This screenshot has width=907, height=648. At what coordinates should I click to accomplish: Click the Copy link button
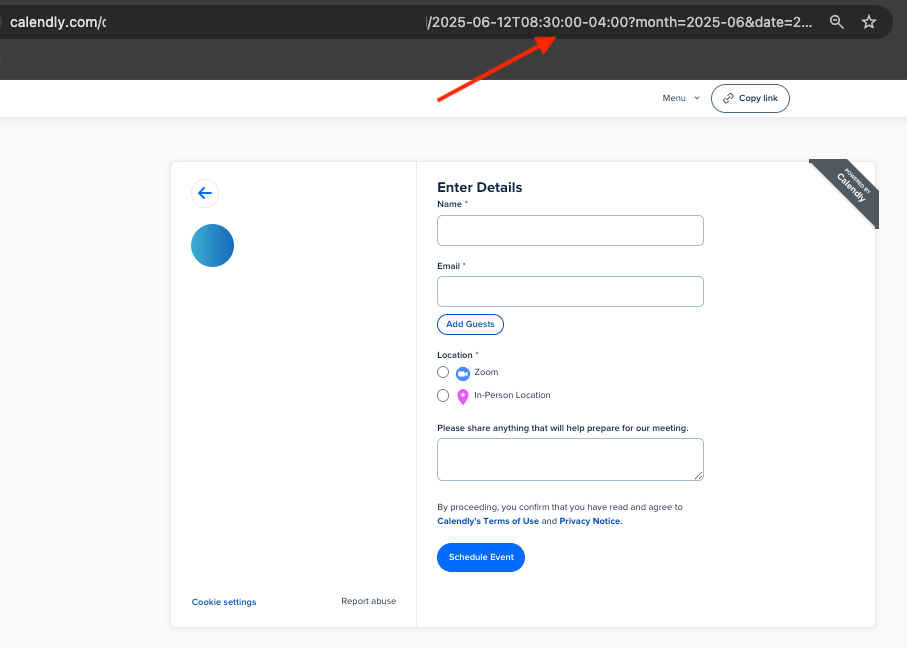click(x=750, y=98)
